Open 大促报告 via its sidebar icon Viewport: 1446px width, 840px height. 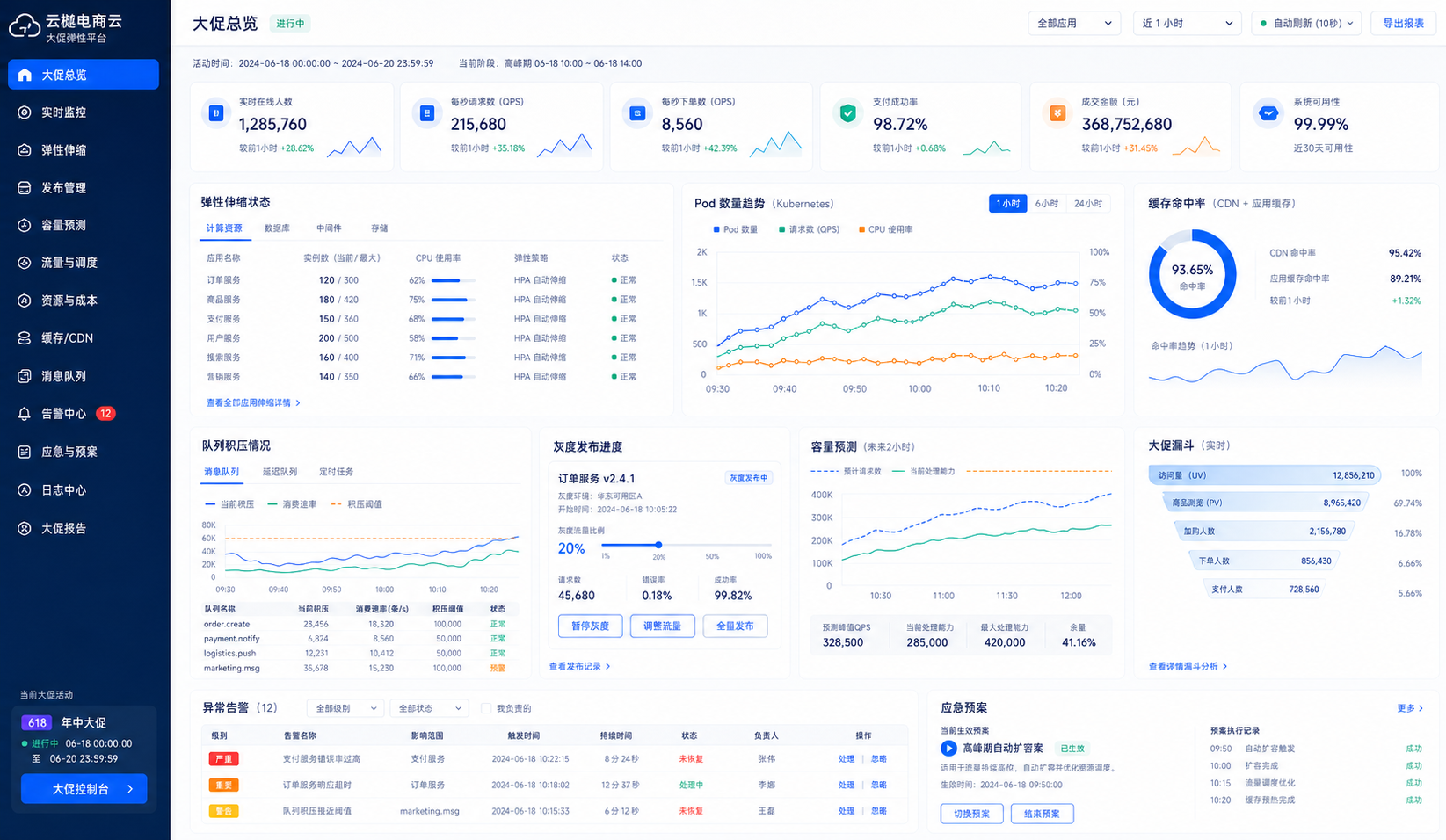pyautogui.click(x=25, y=528)
